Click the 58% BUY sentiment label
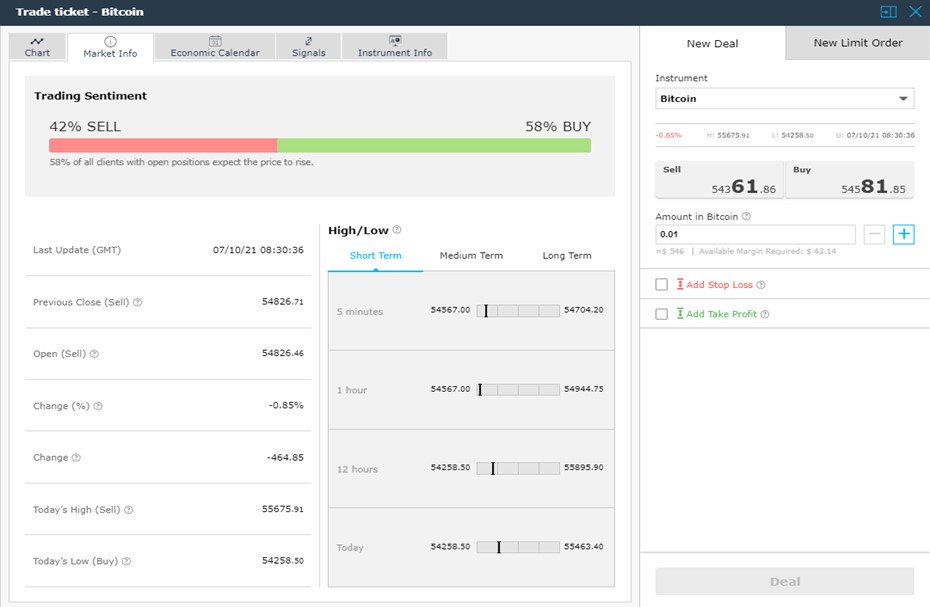This screenshot has height=607, width=930. pyautogui.click(x=558, y=126)
